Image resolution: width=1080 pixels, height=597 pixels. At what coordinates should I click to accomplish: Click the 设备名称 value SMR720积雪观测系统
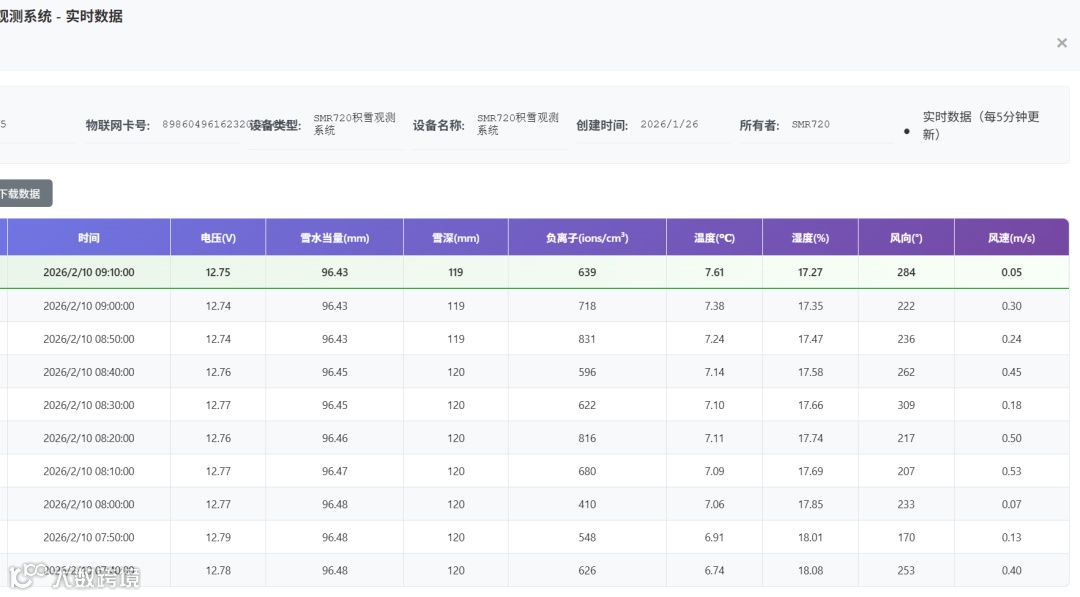tap(517, 124)
